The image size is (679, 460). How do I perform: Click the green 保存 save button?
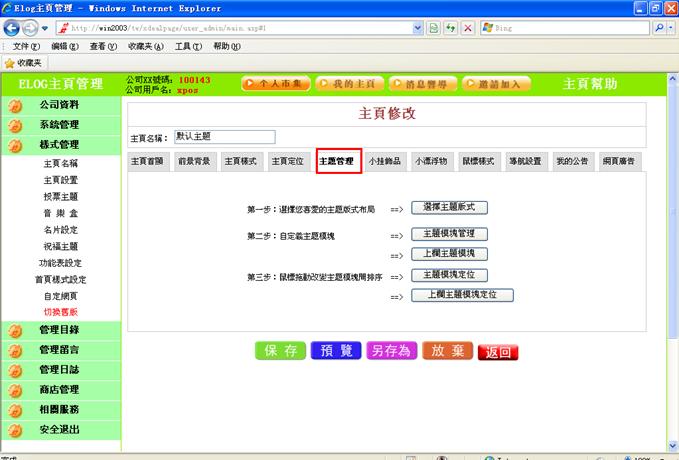coord(281,351)
